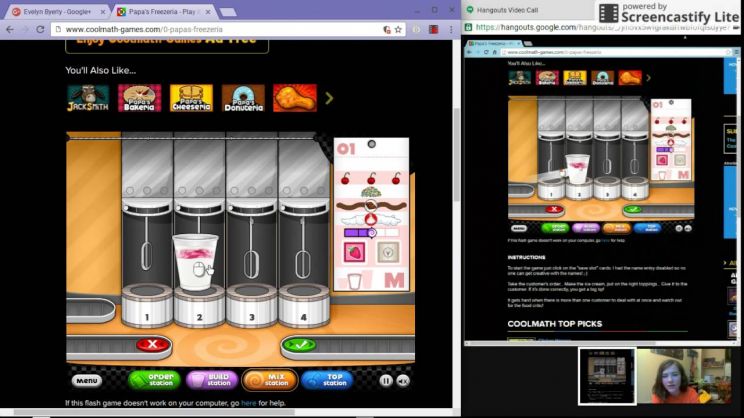Click mixer base number 3
The width and height of the screenshot is (744, 418).
pyautogui.click(x=251, y=307)
